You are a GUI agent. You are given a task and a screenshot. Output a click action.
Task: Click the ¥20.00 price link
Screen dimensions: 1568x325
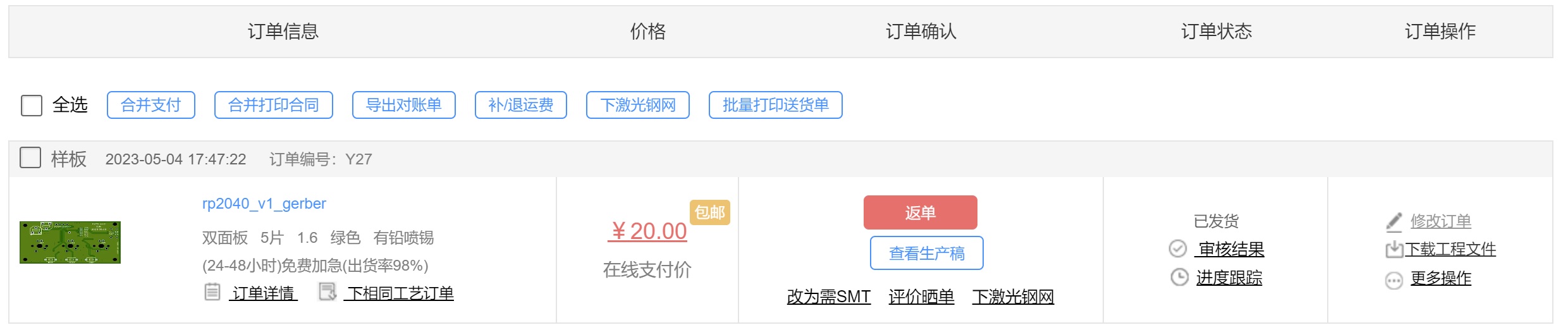[x=647, y=231]
